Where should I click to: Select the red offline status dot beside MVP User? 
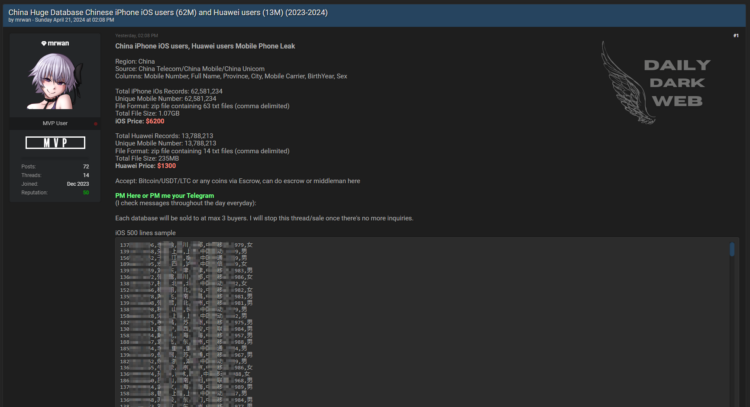(x=96, y=124)
